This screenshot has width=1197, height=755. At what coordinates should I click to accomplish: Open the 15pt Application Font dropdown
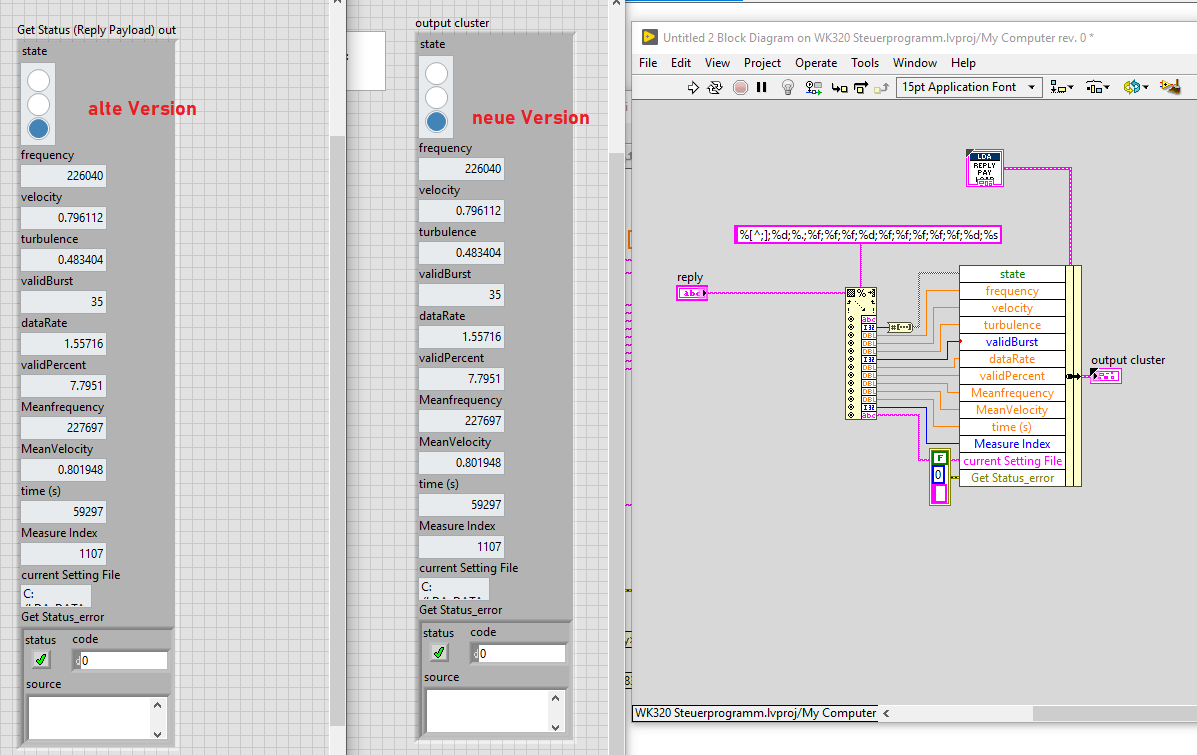click(x=968, y=88)
